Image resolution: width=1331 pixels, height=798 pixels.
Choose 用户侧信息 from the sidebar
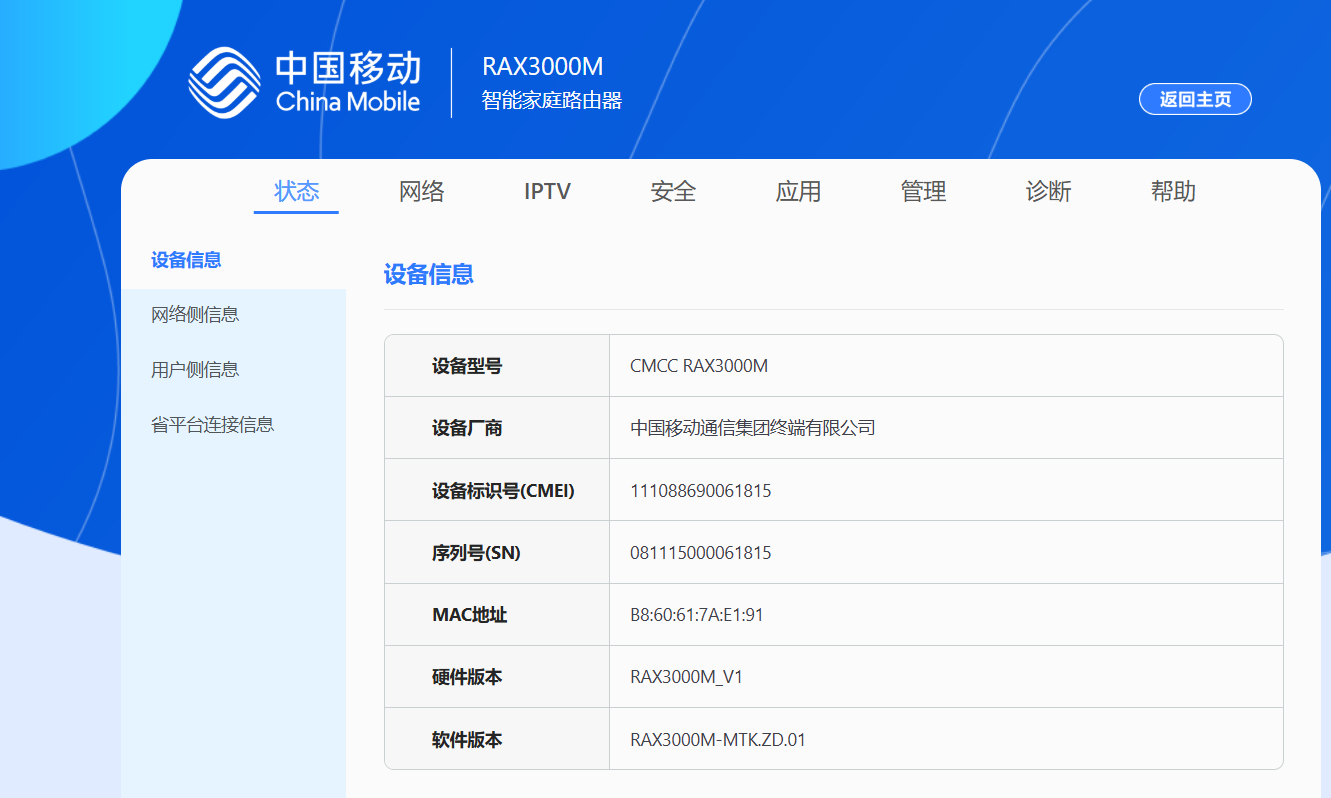195,370
